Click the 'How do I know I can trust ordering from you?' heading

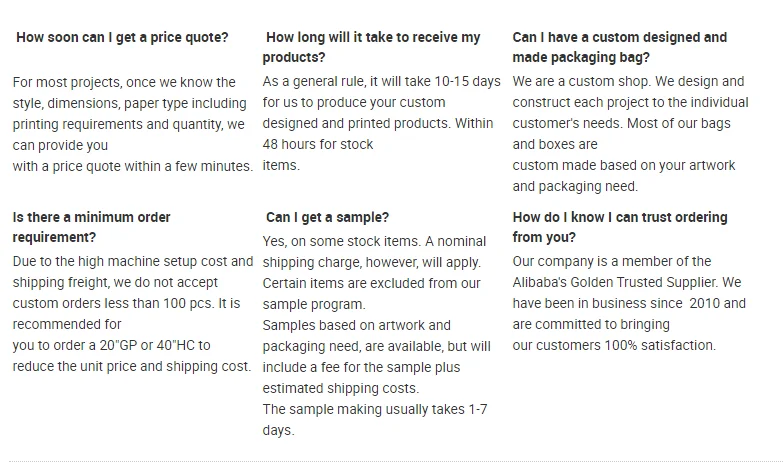620,227
